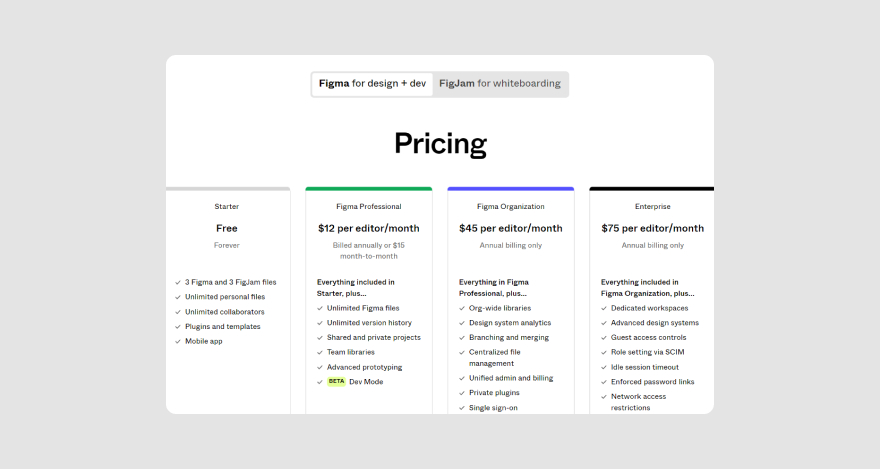Click 'Everything included in Starter, plus...' text
This screenshot has width=880, height=469.
point(356,288)
